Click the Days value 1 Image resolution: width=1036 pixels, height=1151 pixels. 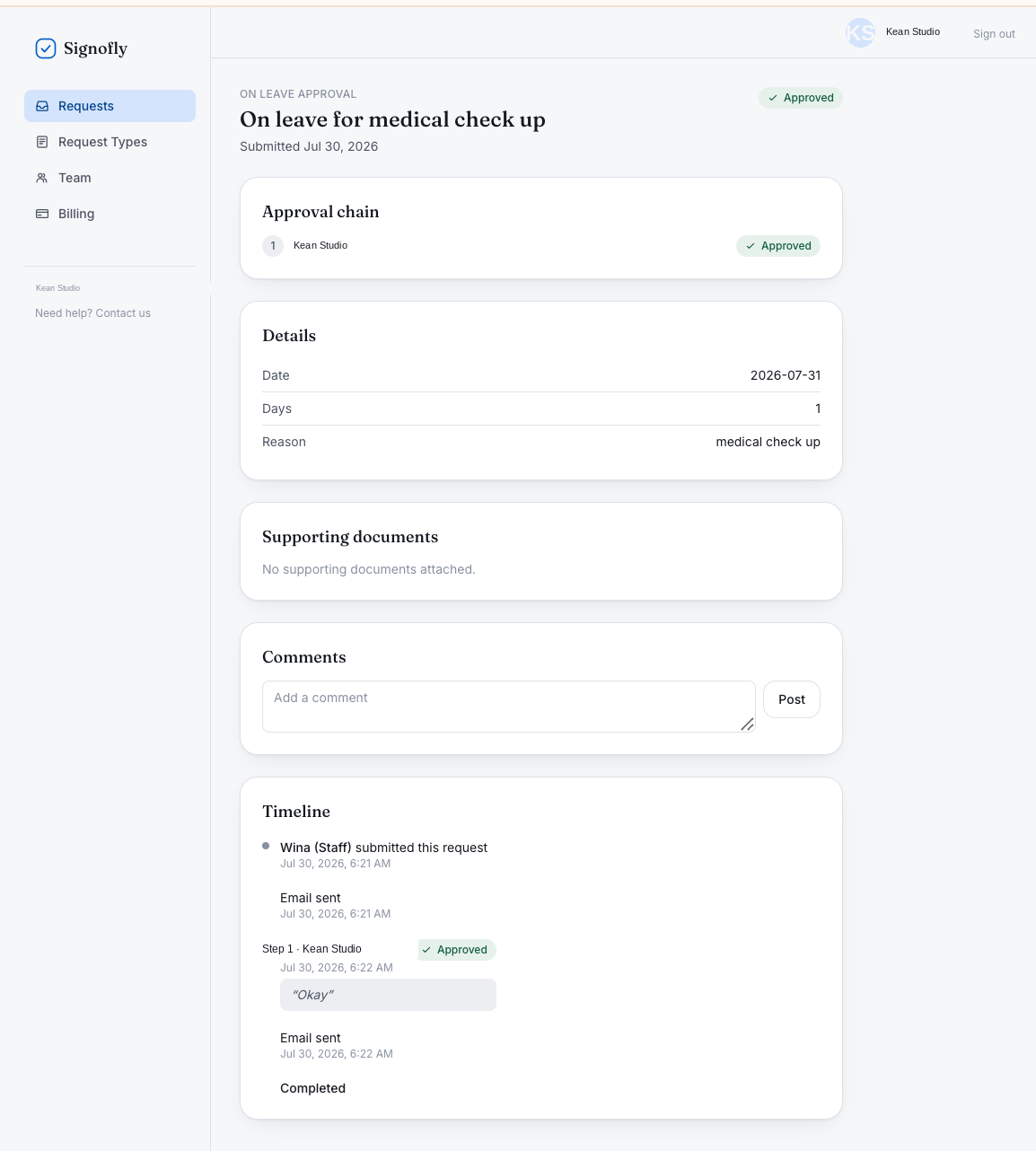click(818, 409)
